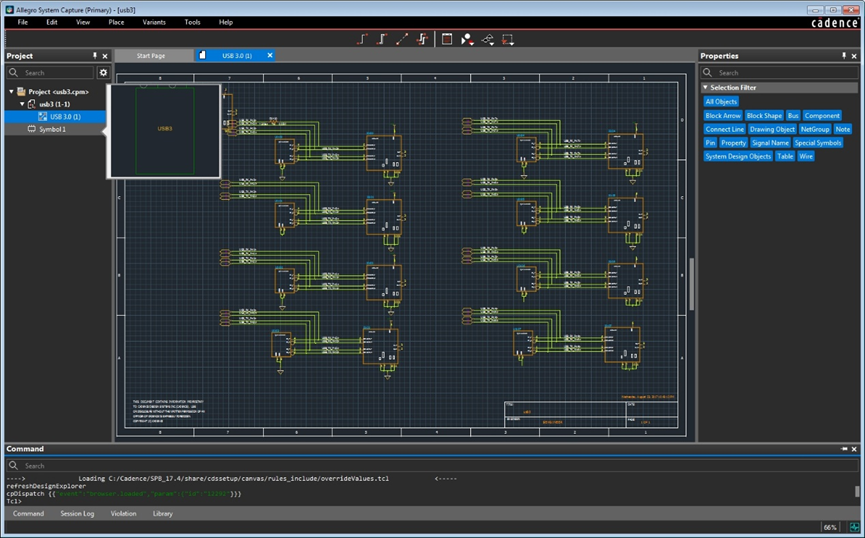Screen dimensions: 865x538
Task: Collapse the Selection Filter section
Action: coord(705,88)
